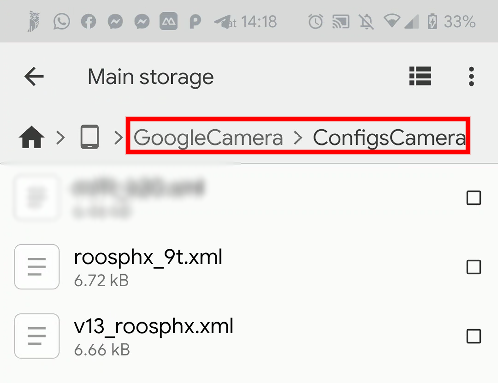Go to the home breadcrumb icon

tap(32, 137)
